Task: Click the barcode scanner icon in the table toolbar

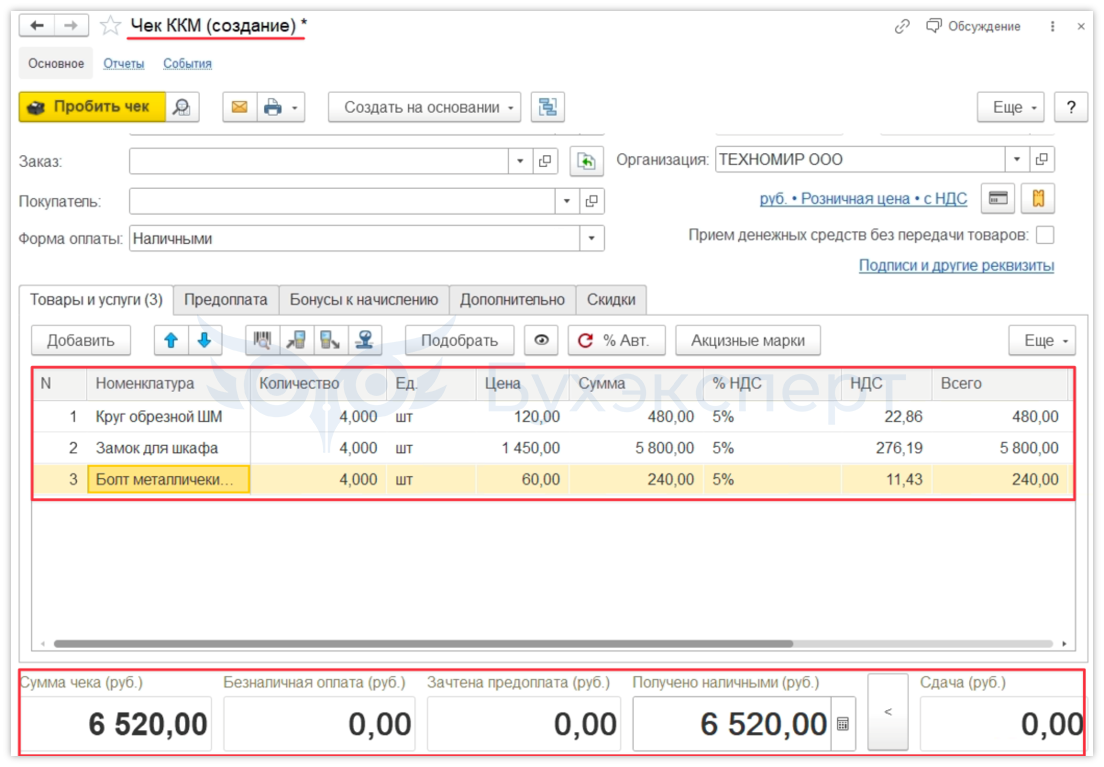Action: click(263, 340)
